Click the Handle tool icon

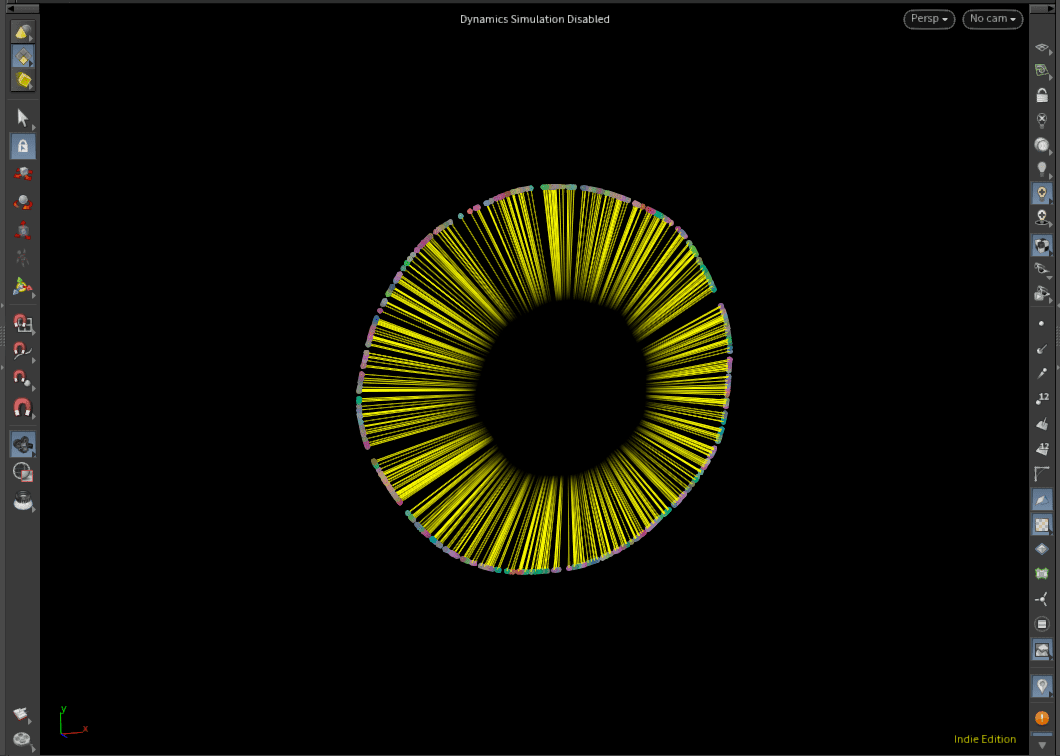pyautogui.click(x=22, y=287)
